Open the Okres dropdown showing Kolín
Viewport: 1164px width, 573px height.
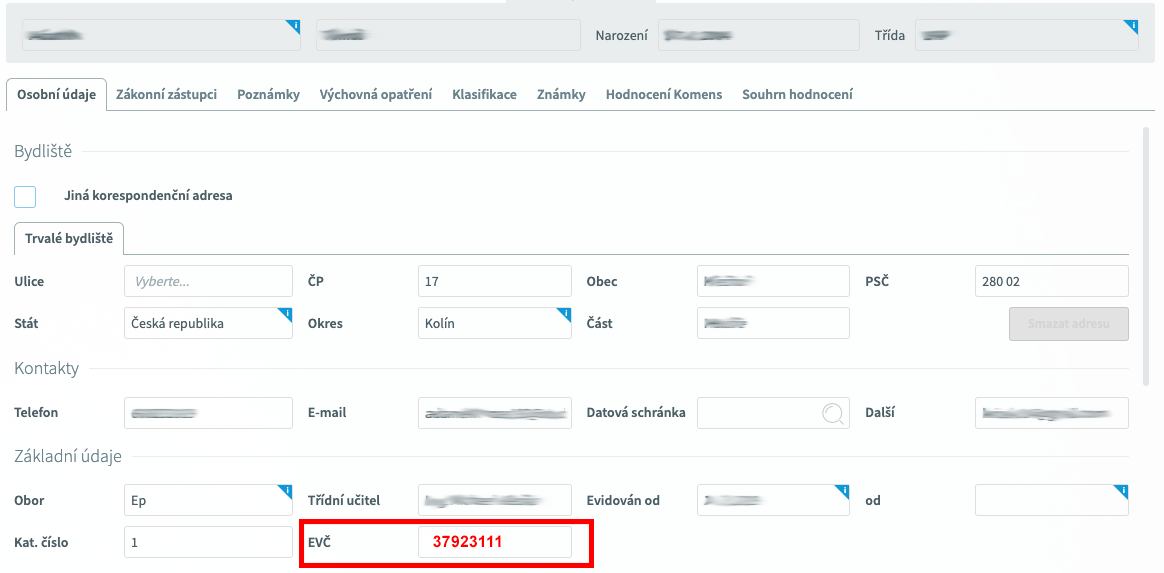click(494, 324)
